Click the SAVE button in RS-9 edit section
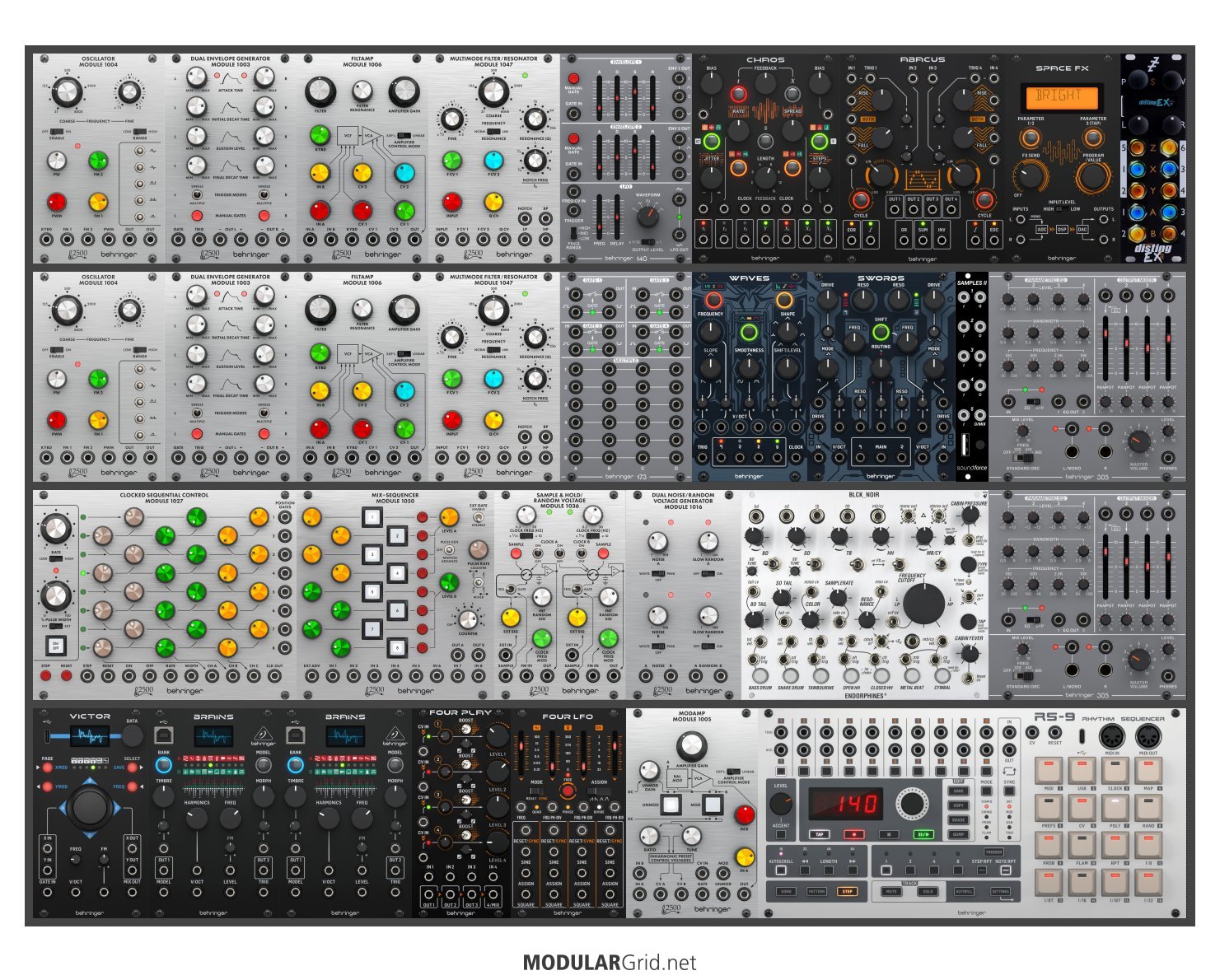Image resolution: width=1220 pixels, height=980 pixels. coord(958,791)
